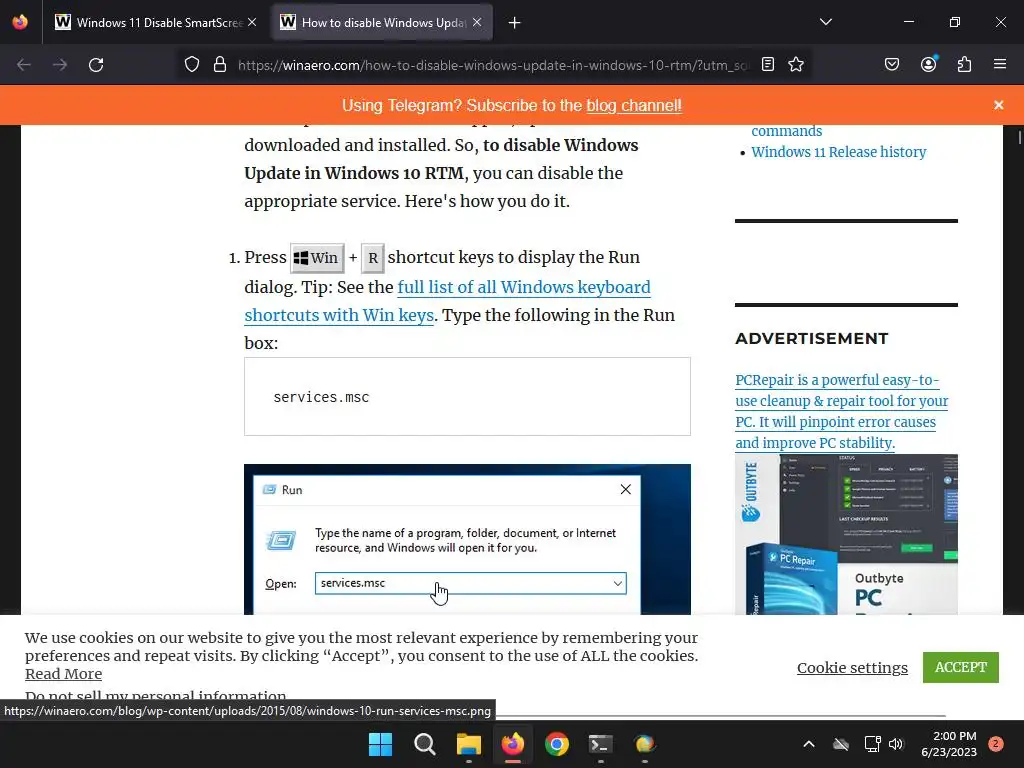The image size is (1024, 768).
Task: Open the full list of keyboard shortcuts link
Action: (447, 301)
